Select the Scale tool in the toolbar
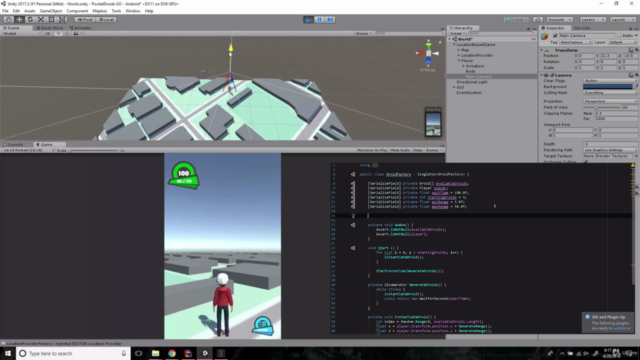Viewport: 640px width, 360px height. click(41, 20)
